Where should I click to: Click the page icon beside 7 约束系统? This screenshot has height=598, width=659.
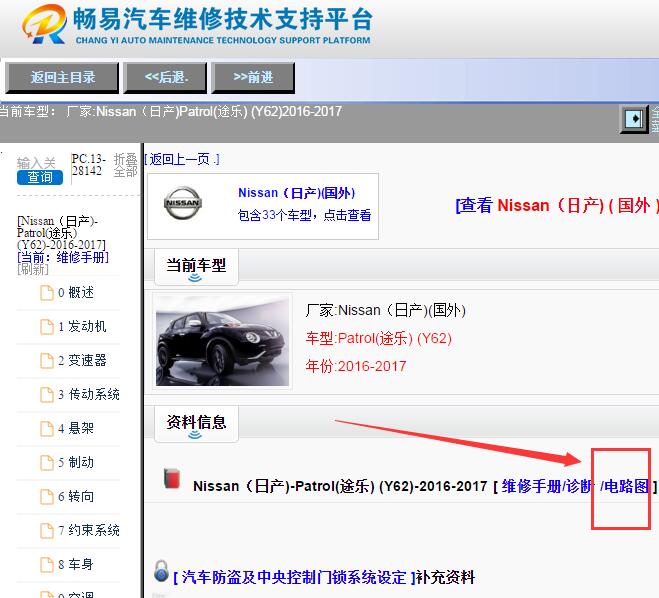tap(47, 531)
